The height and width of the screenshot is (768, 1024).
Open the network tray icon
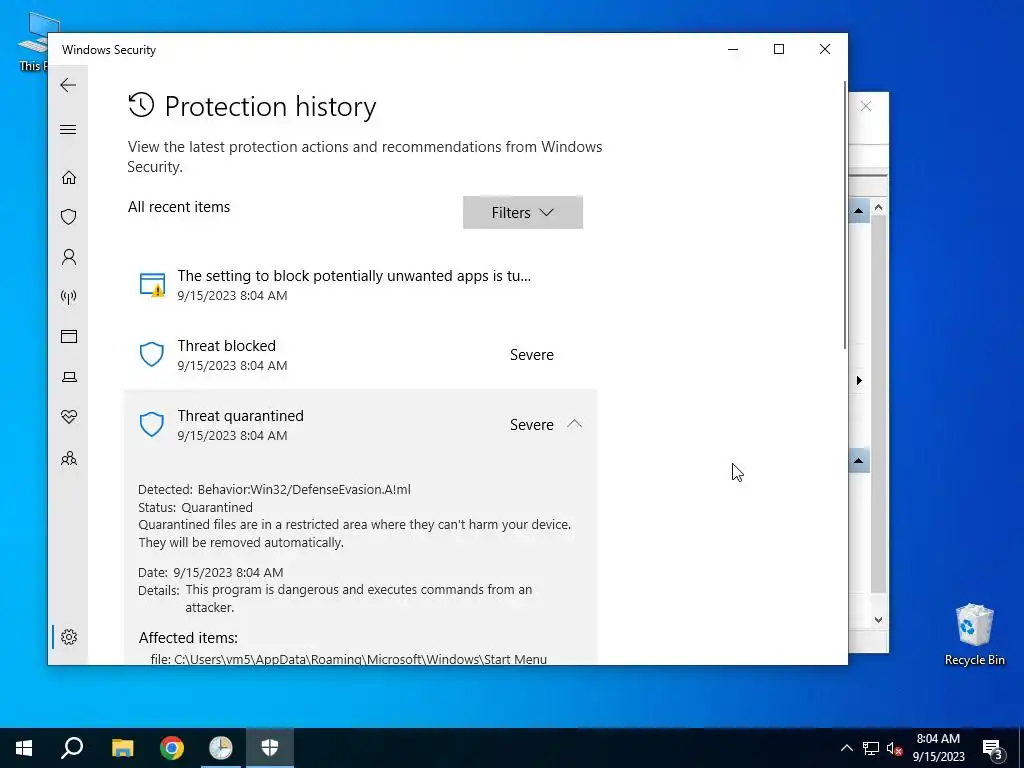click(x=871, y=748)
